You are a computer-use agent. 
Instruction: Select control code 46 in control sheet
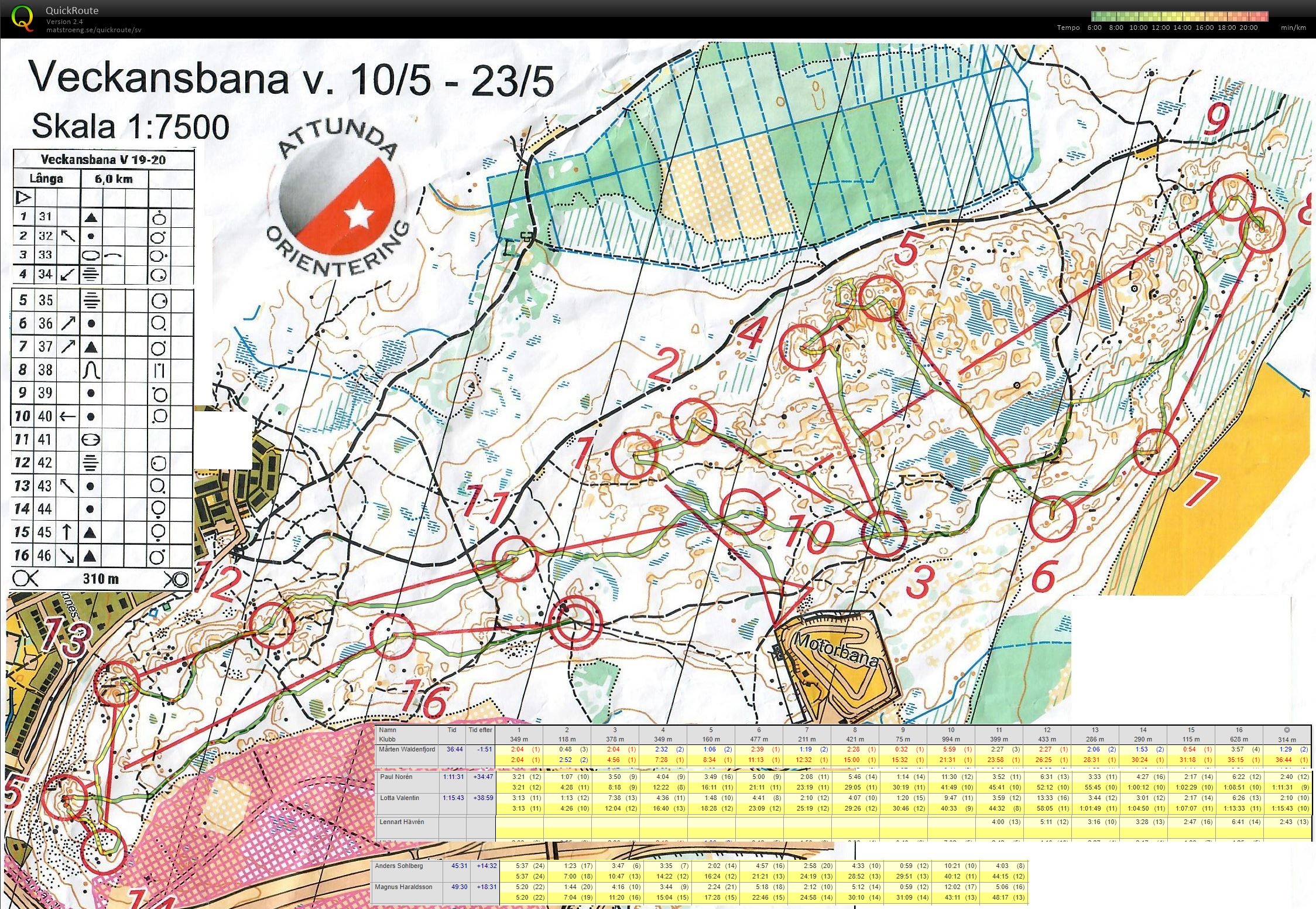coord(45,555)
